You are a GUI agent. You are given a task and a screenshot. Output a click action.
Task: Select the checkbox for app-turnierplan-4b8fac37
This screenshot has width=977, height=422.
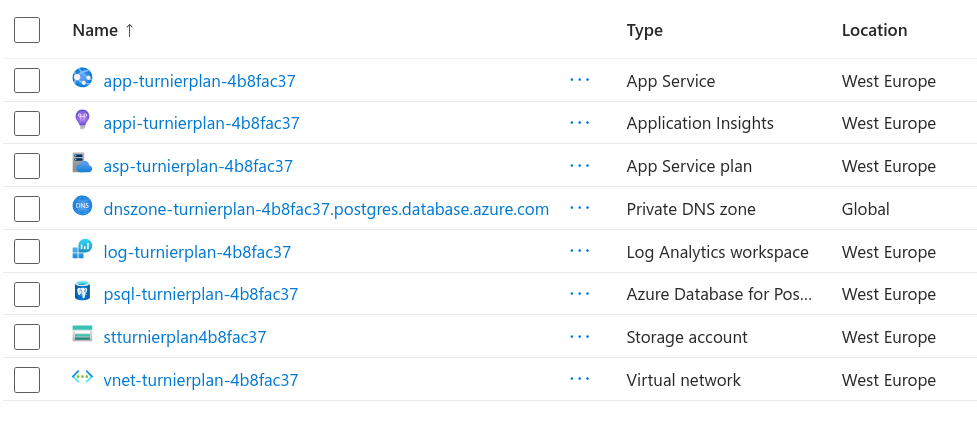pyautogui.click(x=27, y=80)
